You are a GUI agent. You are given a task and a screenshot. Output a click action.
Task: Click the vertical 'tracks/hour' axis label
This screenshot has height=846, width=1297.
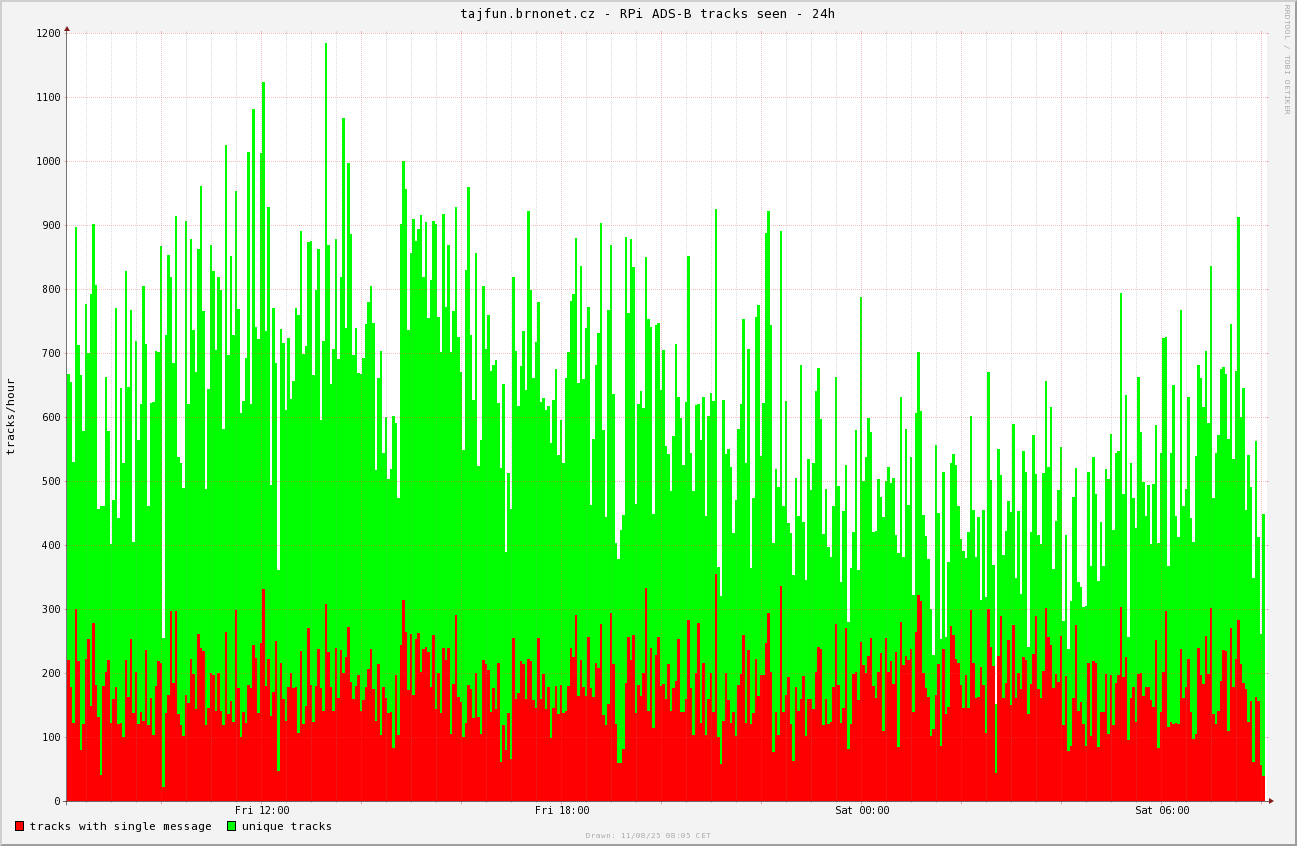(11, 416)
